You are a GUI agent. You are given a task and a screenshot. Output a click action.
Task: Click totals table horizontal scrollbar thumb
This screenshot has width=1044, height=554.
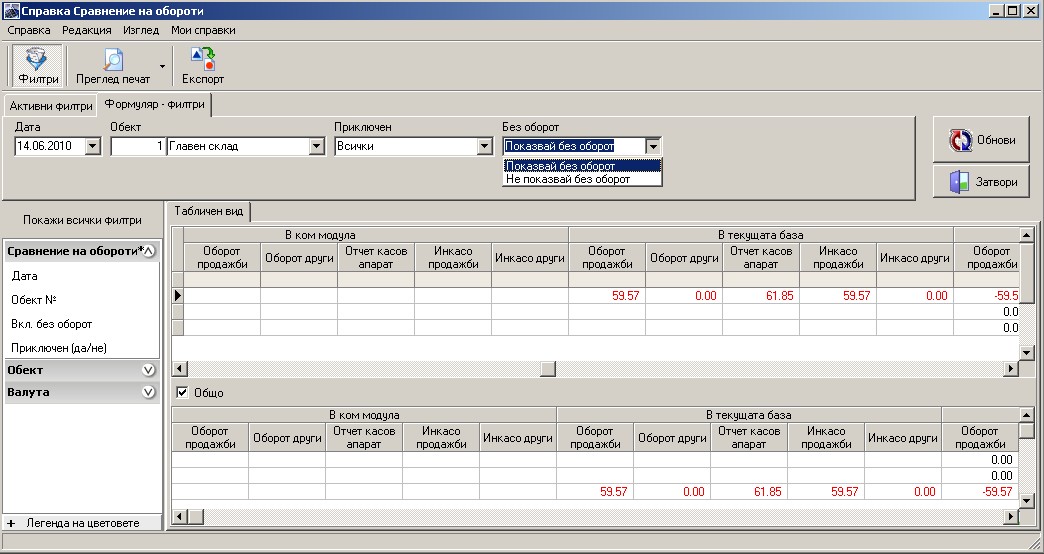[196, 516]
